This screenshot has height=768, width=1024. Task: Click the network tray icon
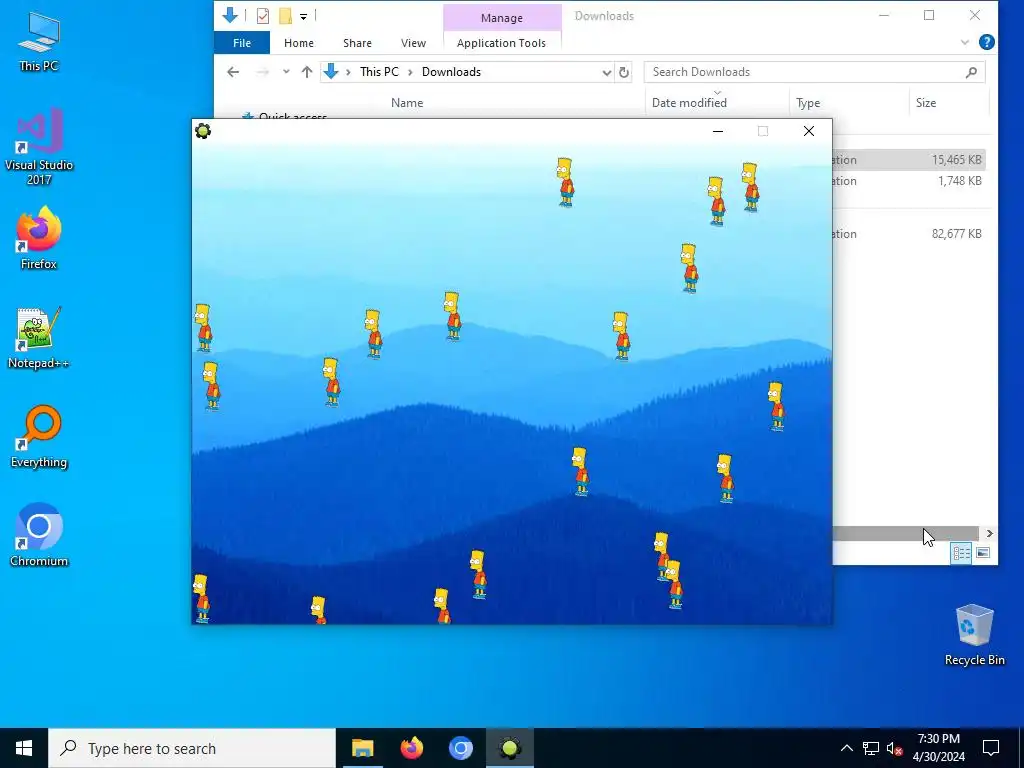pos(871,748)
